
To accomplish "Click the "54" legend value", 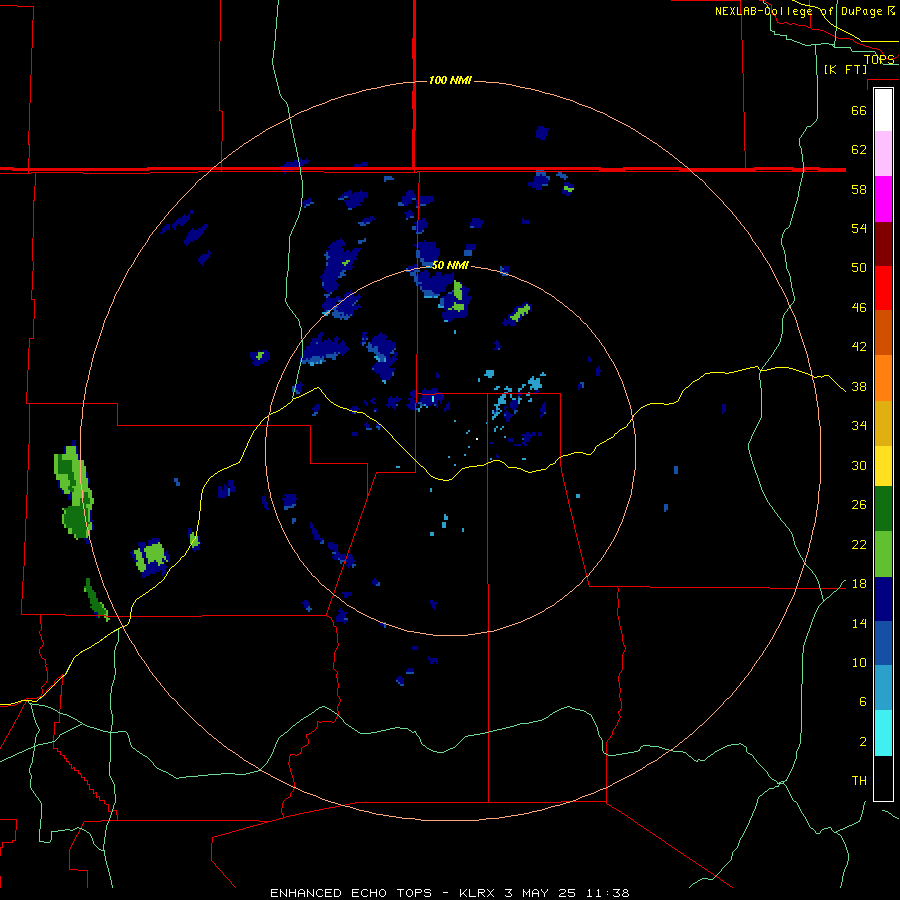I will [859, 228].
